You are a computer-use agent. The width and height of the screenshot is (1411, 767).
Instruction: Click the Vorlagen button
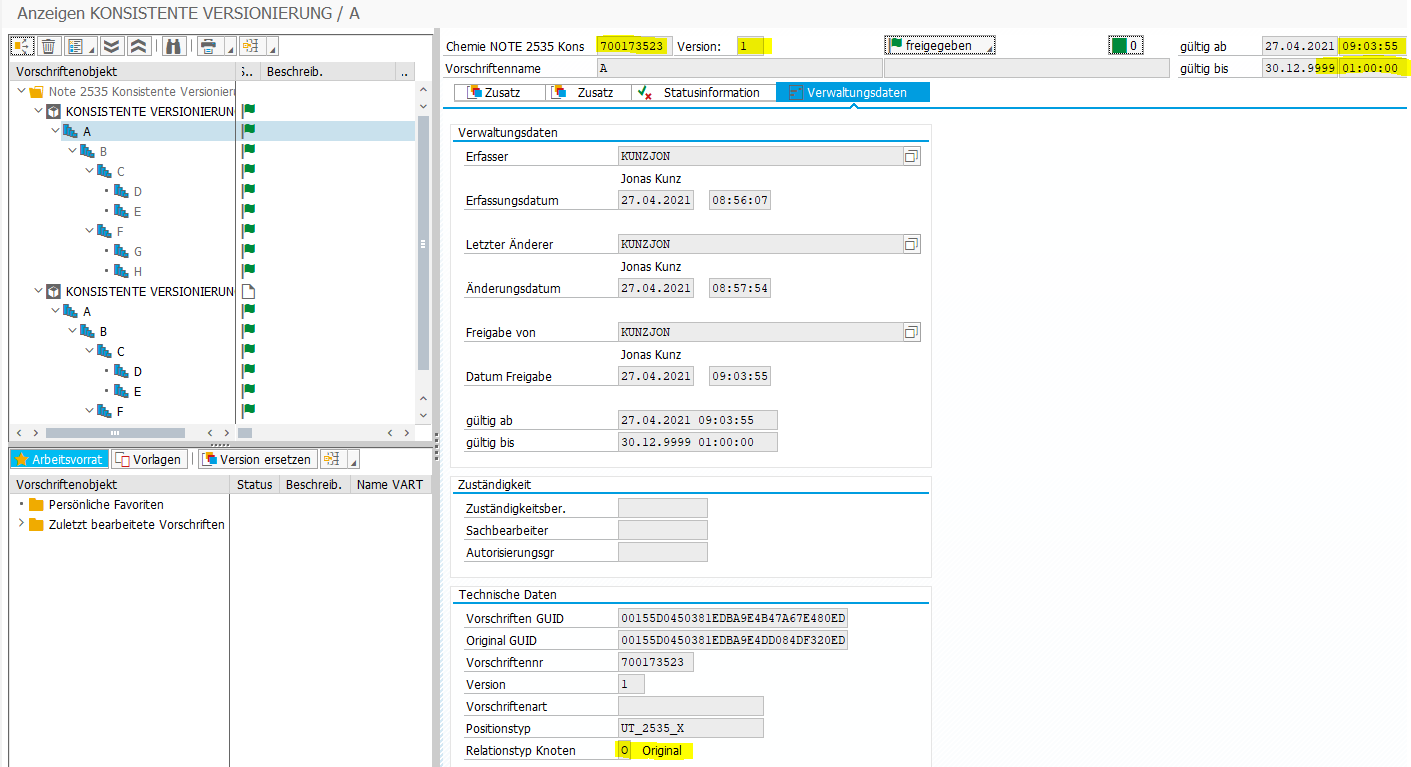(x=149, y=459)
